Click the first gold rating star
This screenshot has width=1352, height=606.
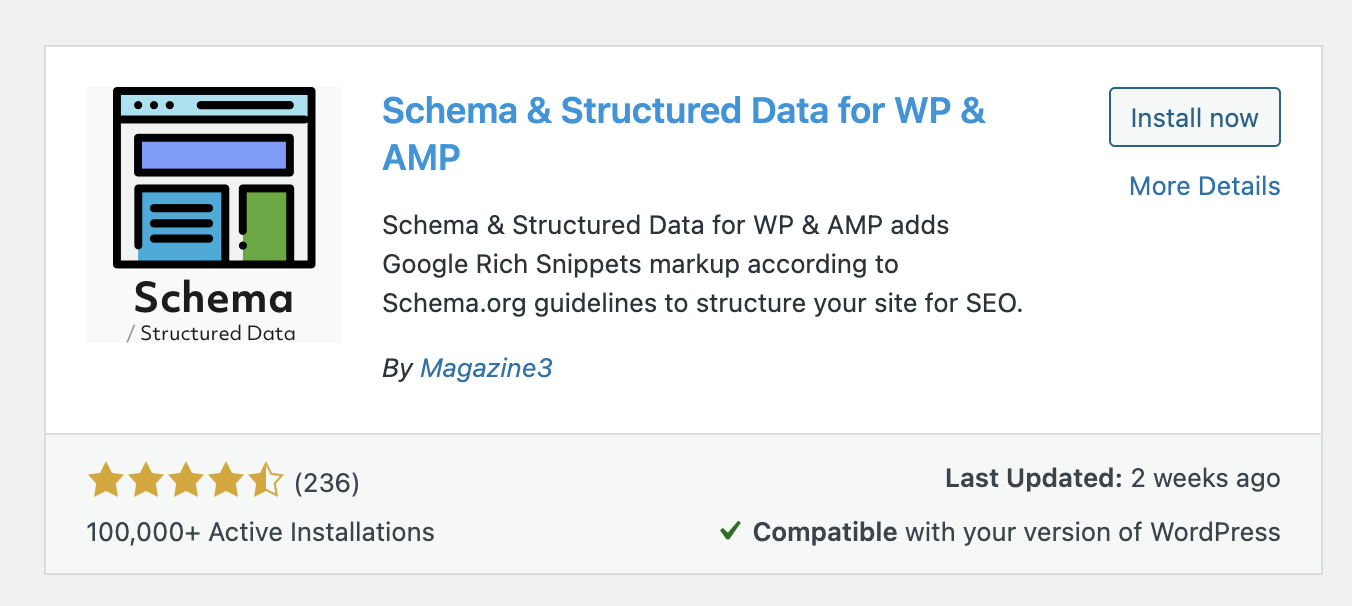(x=105, y=481)
